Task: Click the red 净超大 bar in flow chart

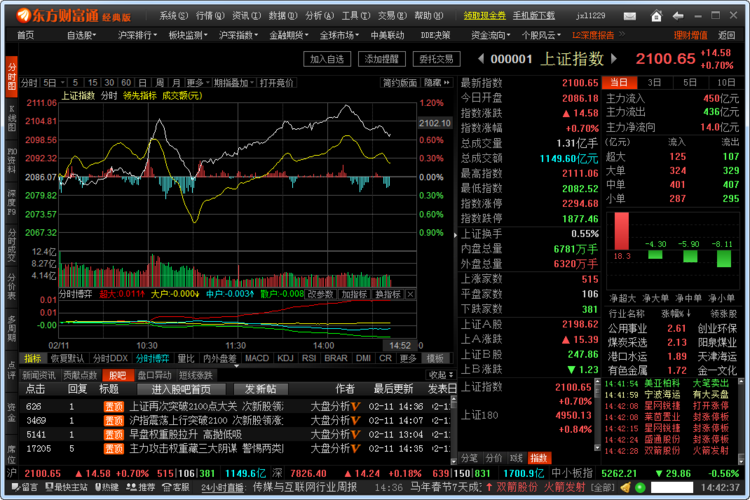Action: pyautogui.click(x=622, y=231)
